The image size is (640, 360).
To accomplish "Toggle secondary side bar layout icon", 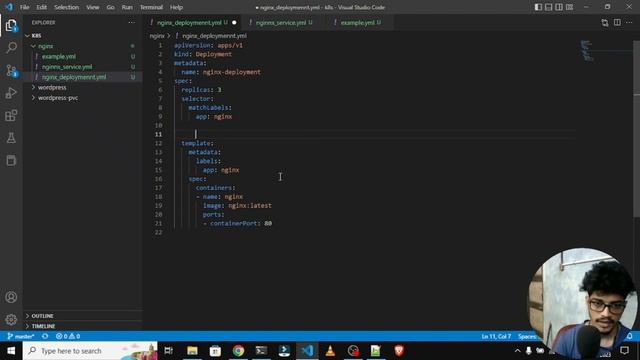I will (x=559, y=7).
